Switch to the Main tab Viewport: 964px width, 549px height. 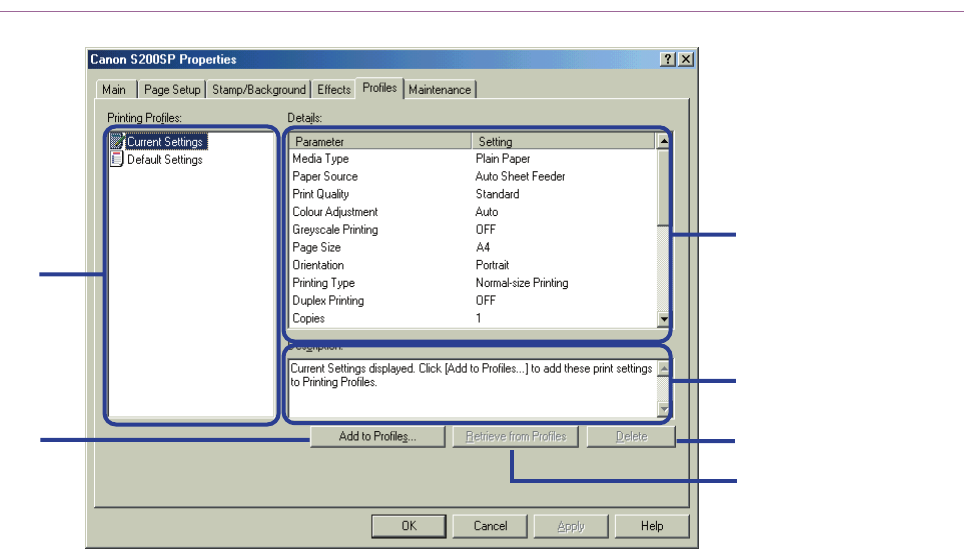click(x=114, y=90)
